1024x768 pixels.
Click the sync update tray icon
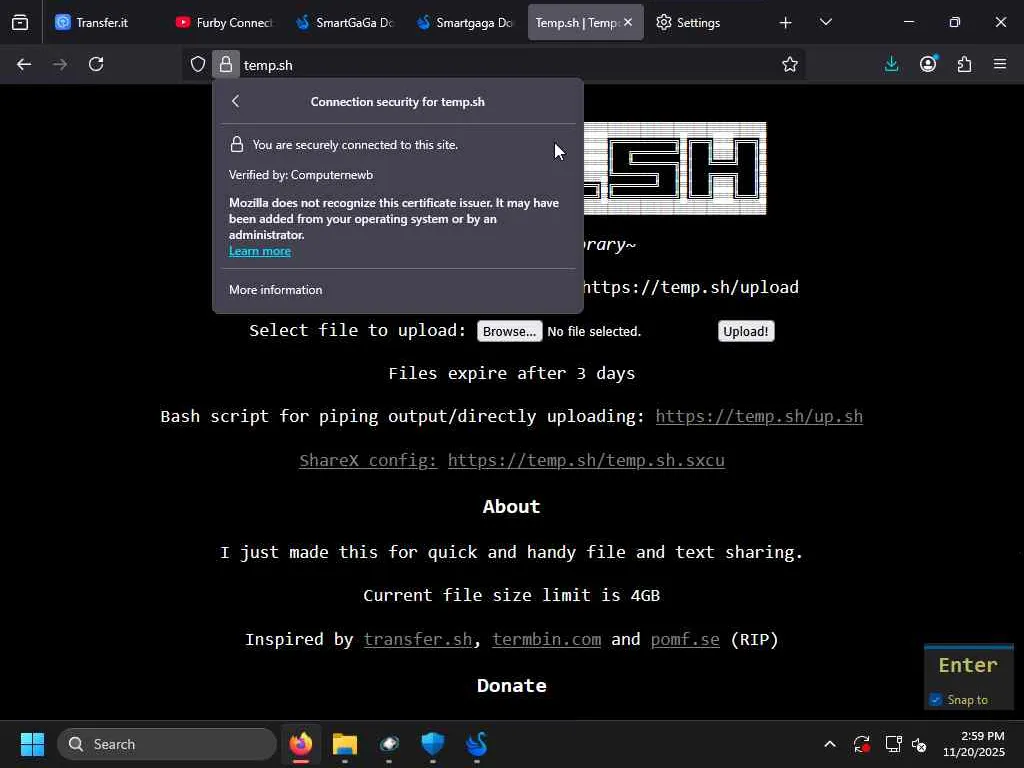(x=861, y=744)
